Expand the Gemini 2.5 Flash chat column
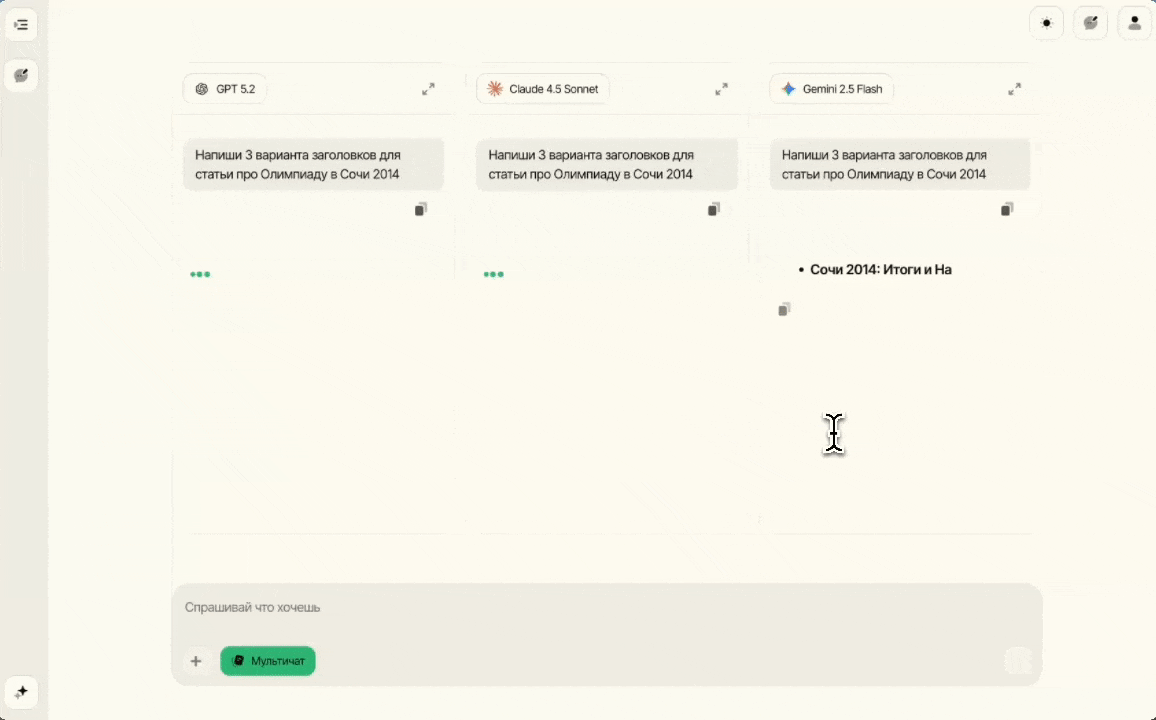 pos(1014,89)
